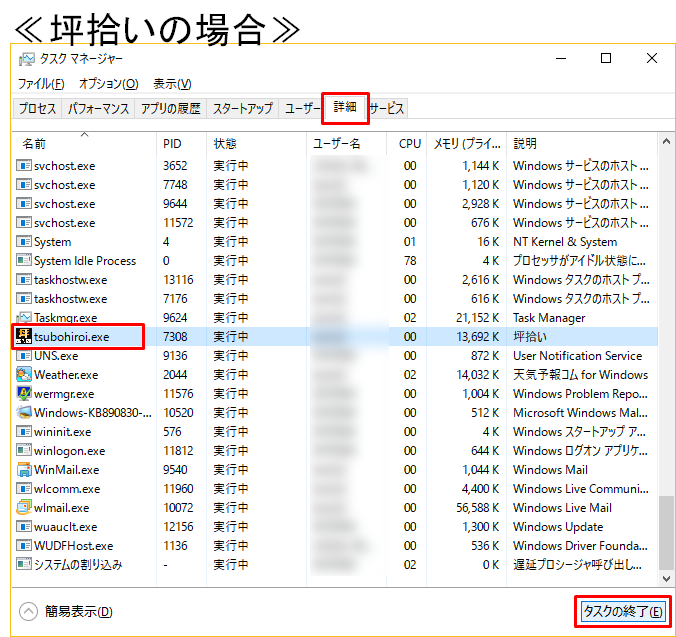676x637 pixels.
Task: Click the wlmail.exe process icon
Action: click(x=24, y=507)
